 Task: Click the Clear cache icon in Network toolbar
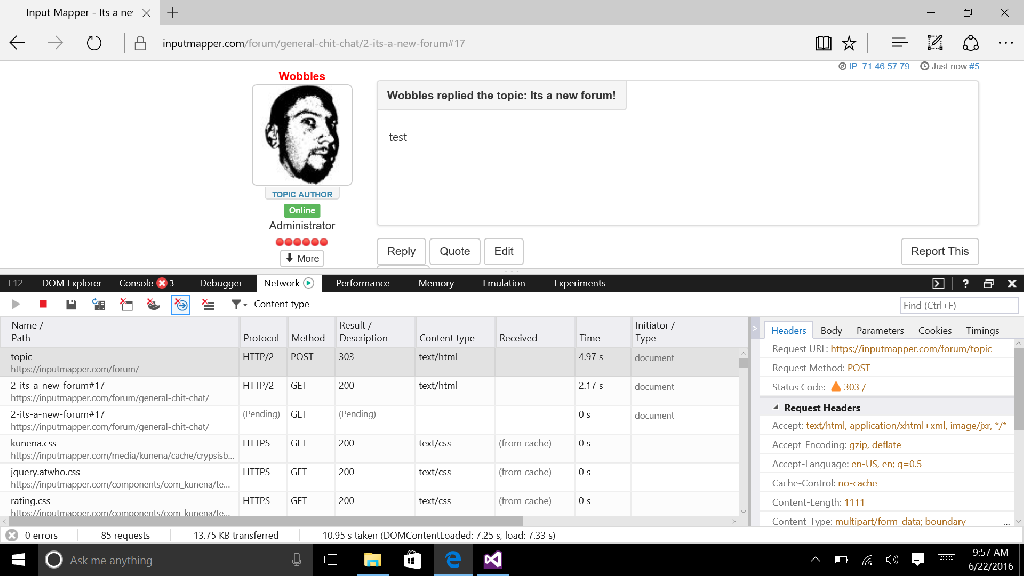(x=125, y=304)
